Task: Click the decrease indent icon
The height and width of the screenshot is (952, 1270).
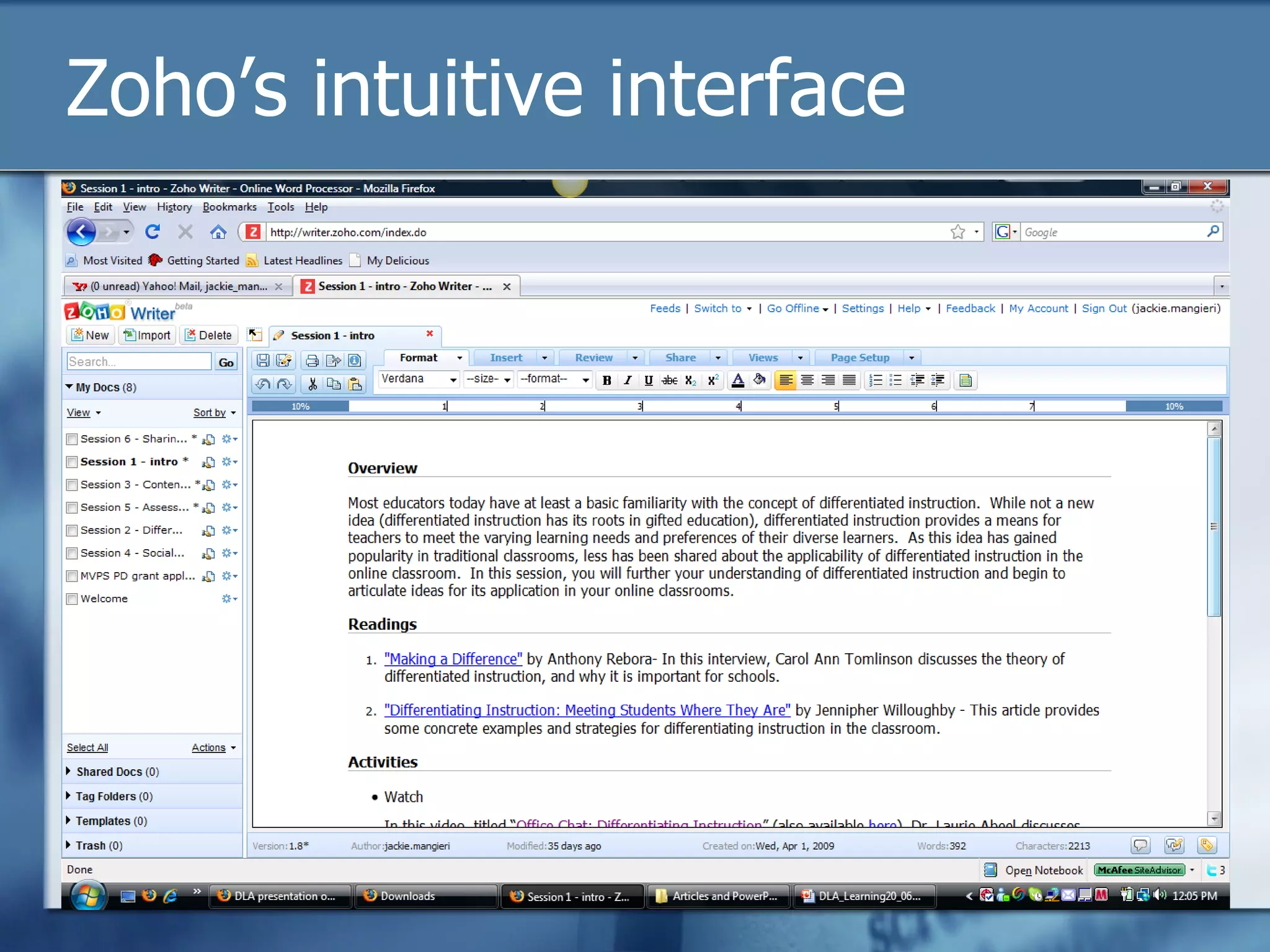Action: point(917,381)
